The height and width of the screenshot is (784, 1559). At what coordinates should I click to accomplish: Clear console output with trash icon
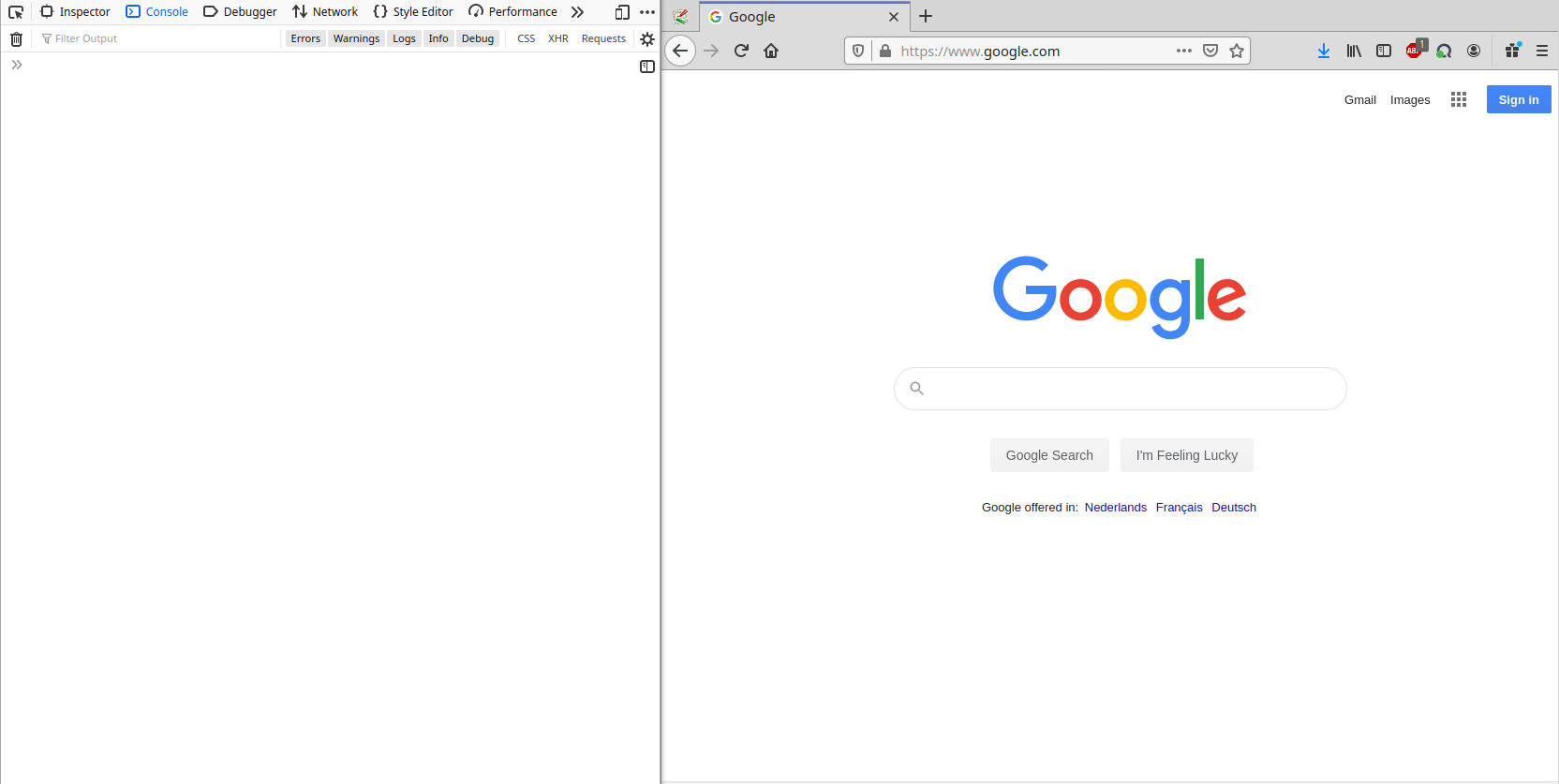click(16, 39)
